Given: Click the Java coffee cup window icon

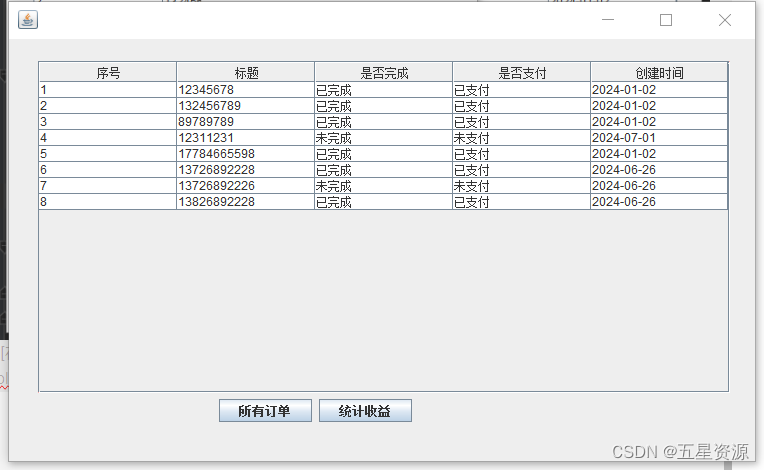Looking at the screenshot, I should pos(28,20).
